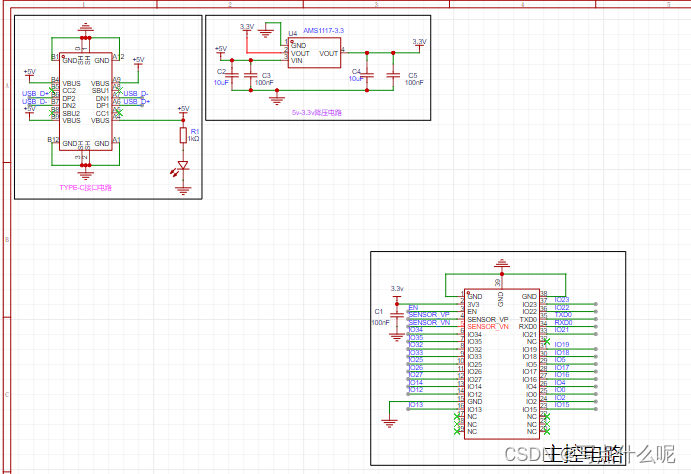
Task: Select the C3 designator label
Action: [x=266, y=75]
